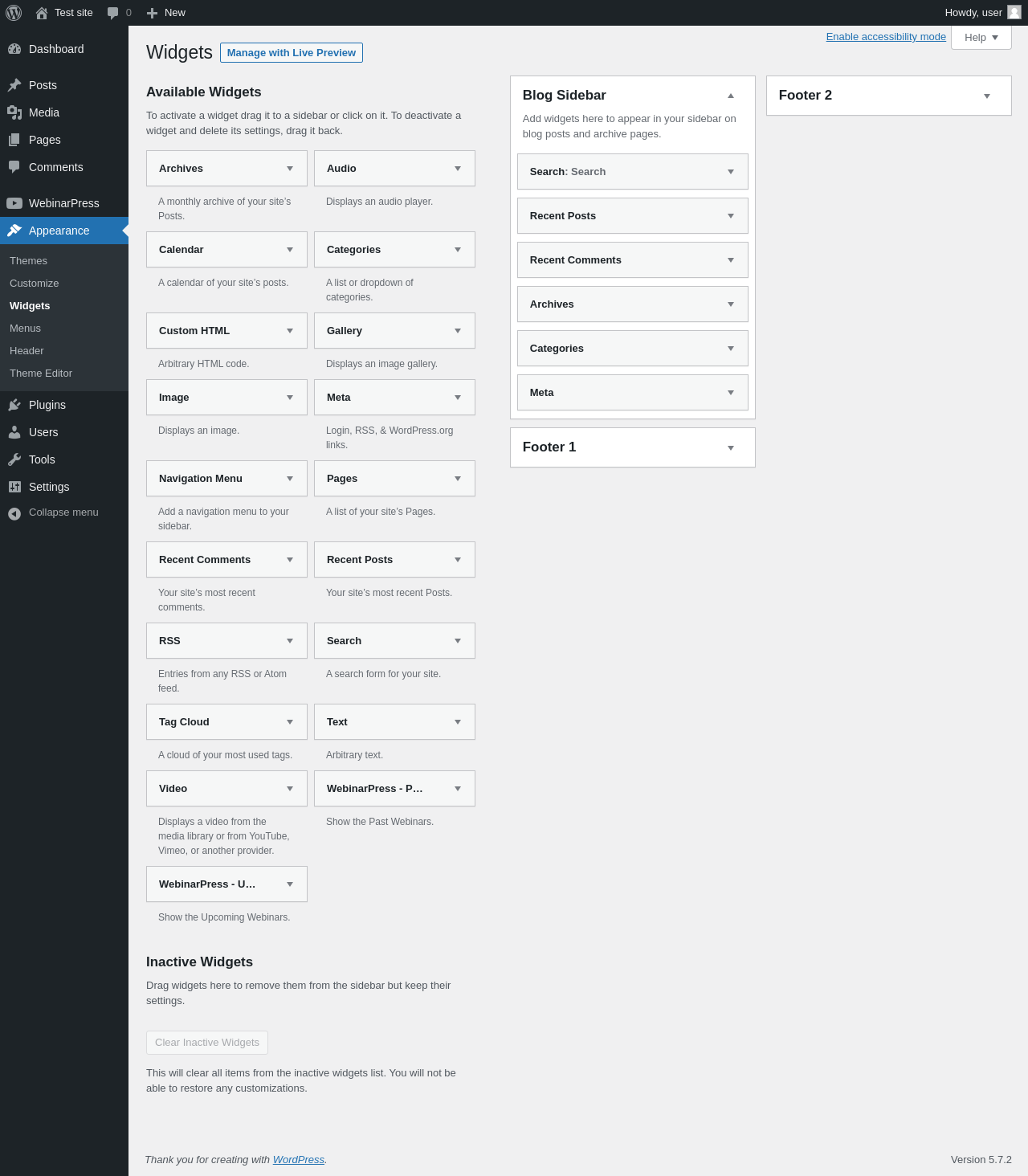Screen dimensions: 1028x1176
Task: Click Manage with Live Preview button
Action: [x=292, y=52]
